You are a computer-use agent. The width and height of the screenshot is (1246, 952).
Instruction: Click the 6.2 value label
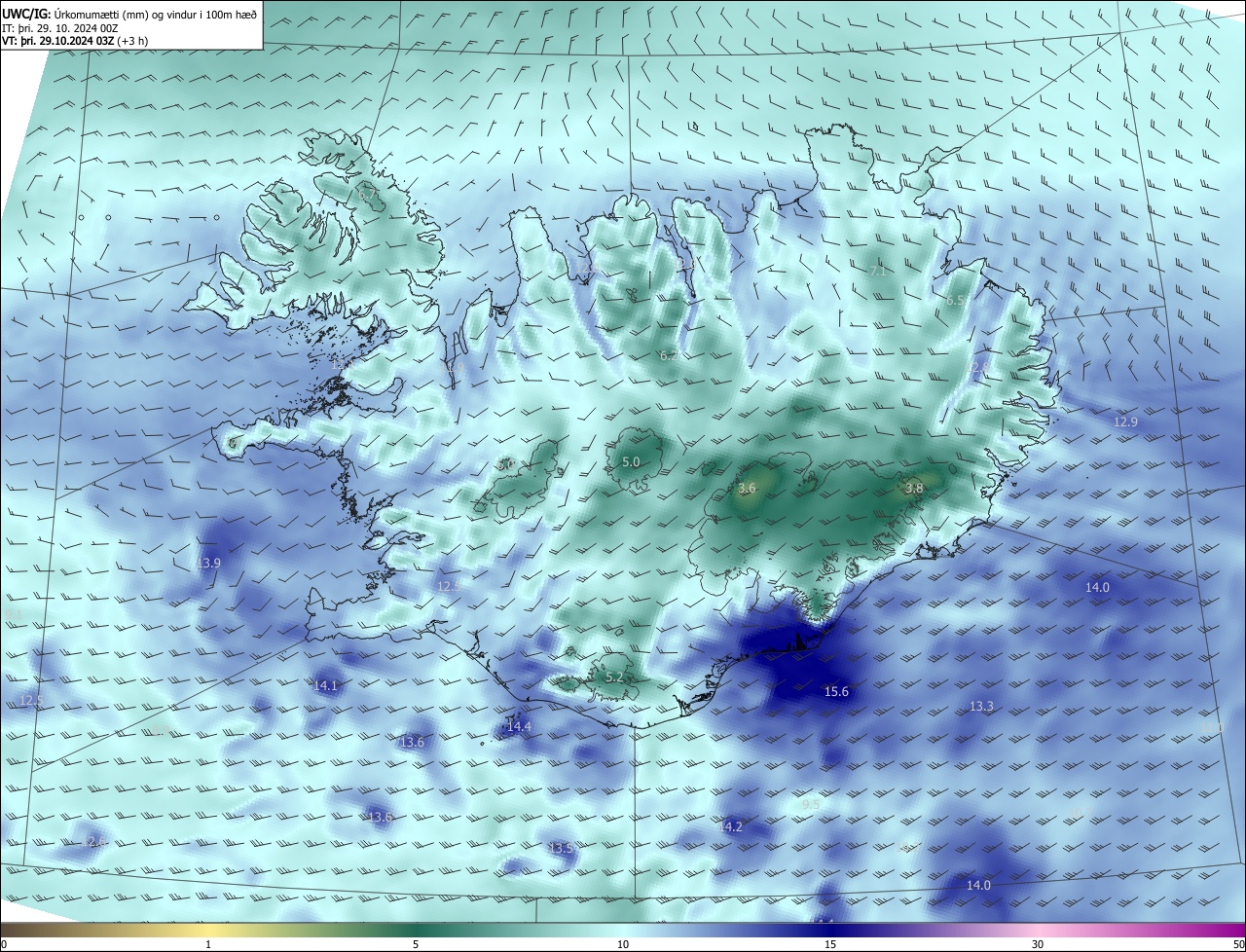click(669, 356)
